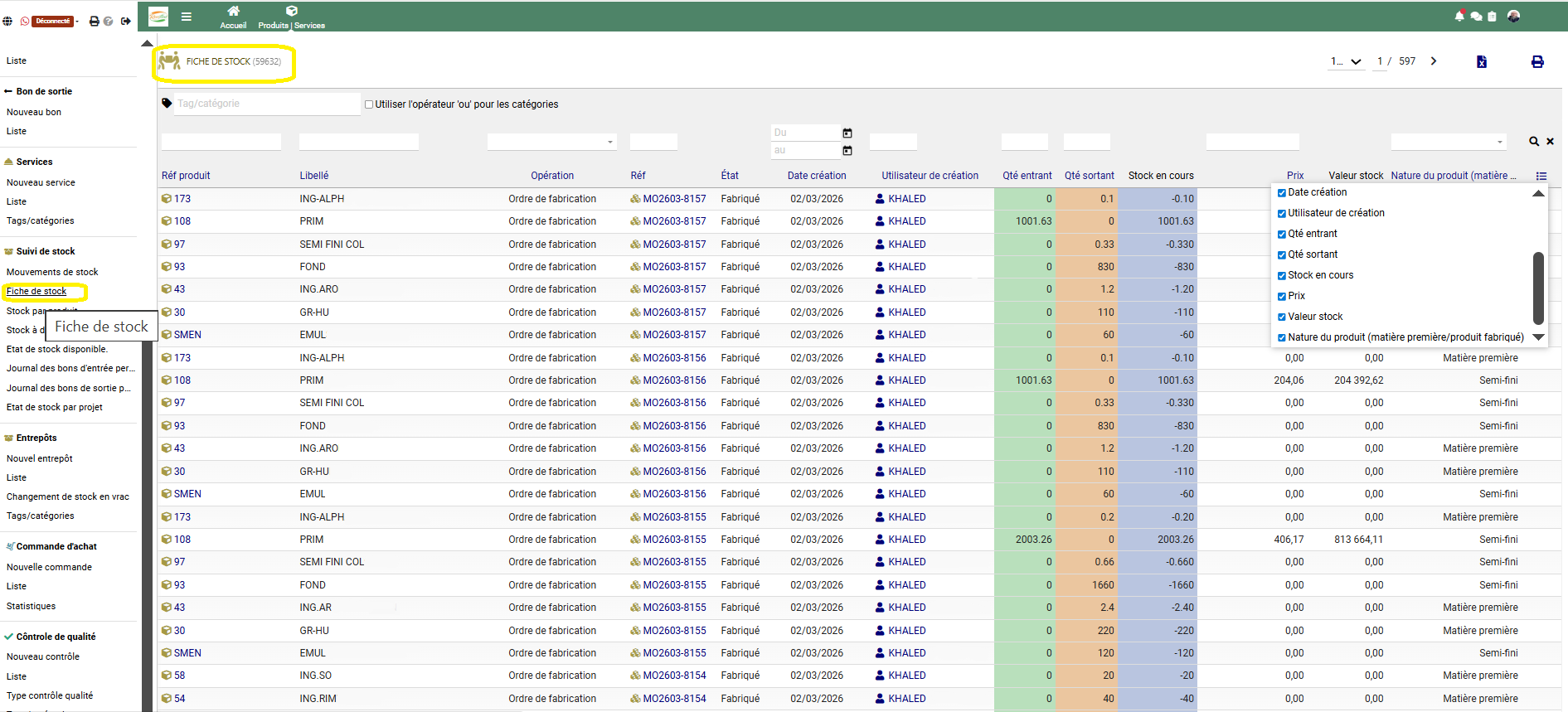Click the printer icon in the left header

click(x=95, y=22)
